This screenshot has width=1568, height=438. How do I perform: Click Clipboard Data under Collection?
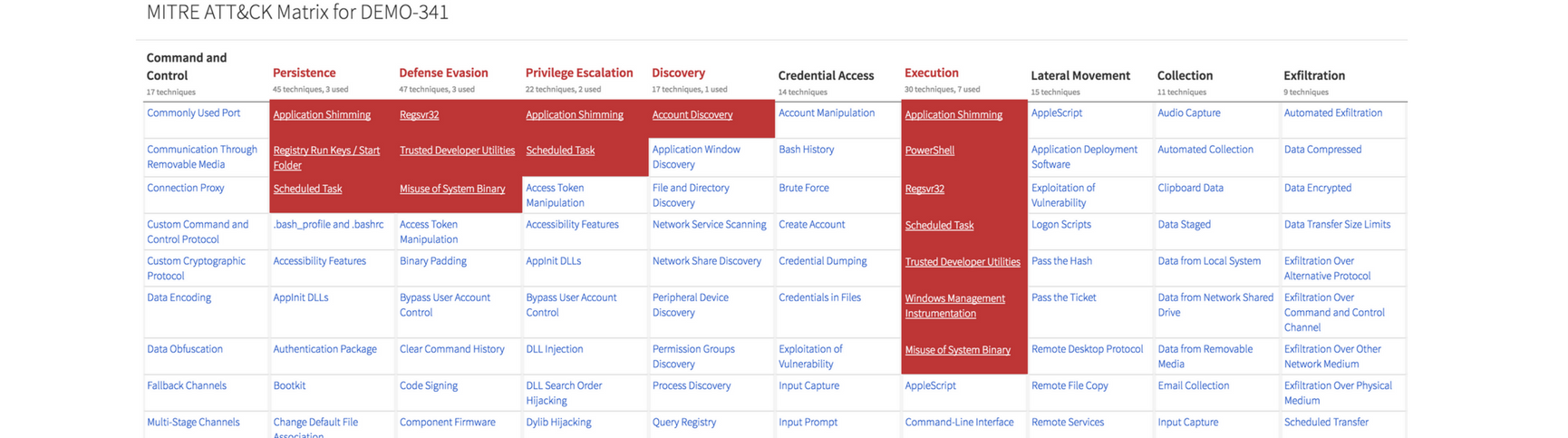pos(1190,188)
